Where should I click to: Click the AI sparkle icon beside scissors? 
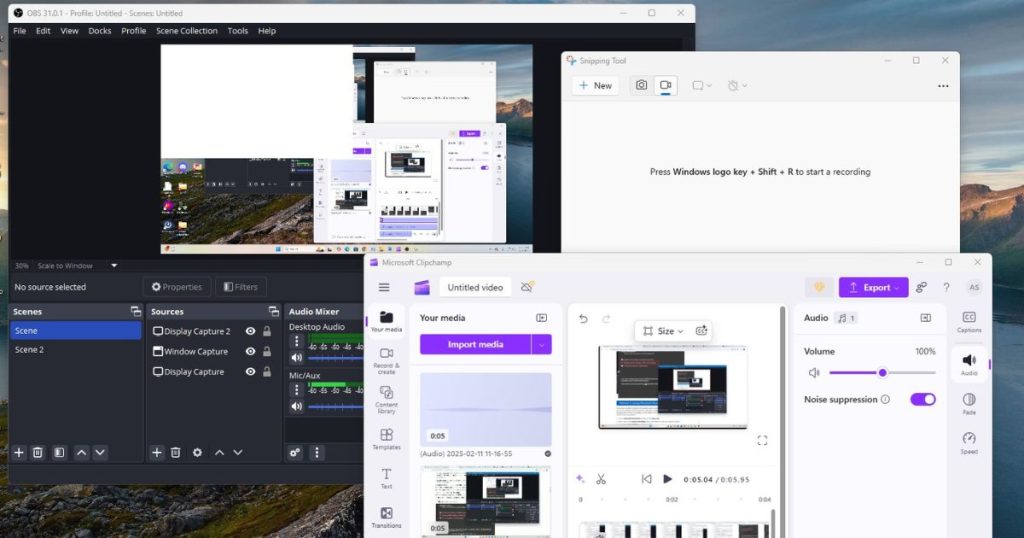coord(580,479)
